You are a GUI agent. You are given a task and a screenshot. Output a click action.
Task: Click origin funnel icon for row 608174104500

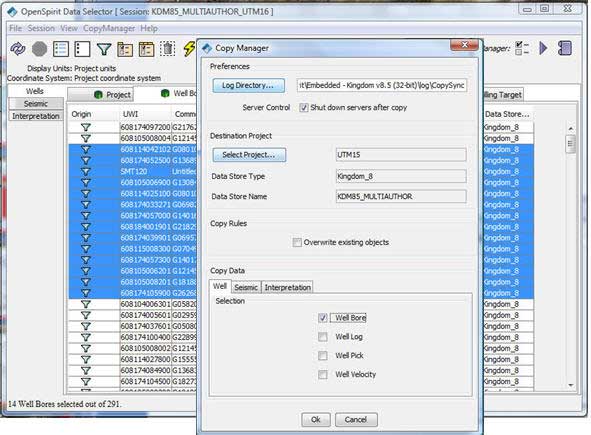[x=86, y=381]
